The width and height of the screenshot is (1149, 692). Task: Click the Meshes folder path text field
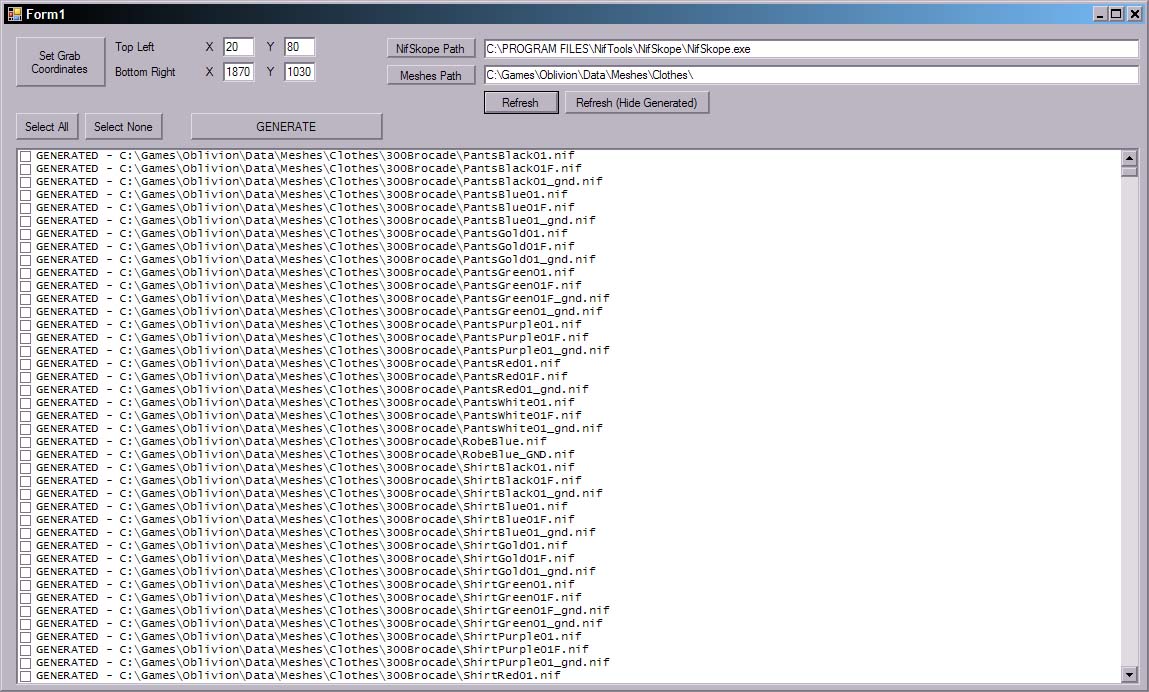tap(810, 75)
